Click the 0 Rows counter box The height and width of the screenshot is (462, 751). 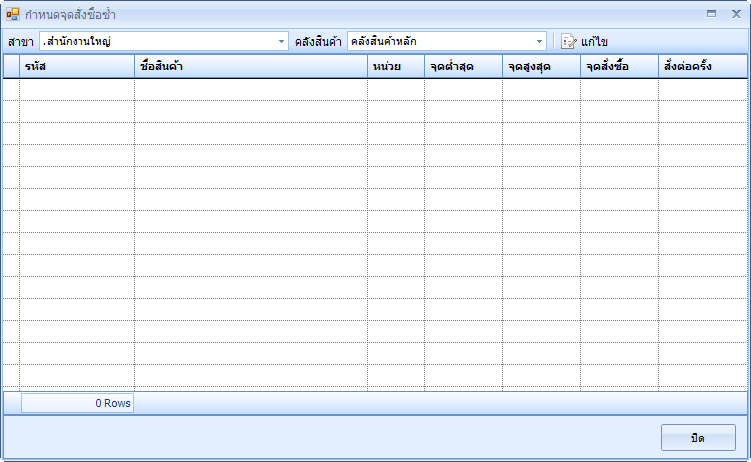[x=77, y=403]
